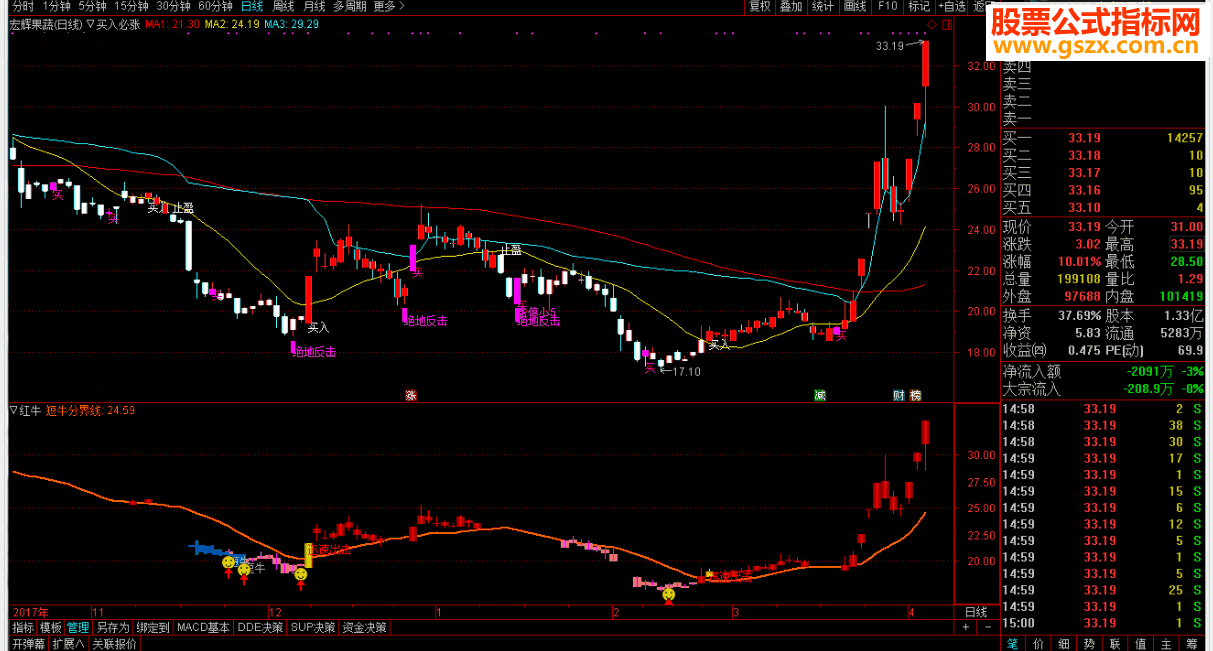
Task: Select the DDE决策 indicator tab
Action: [260, 628]
